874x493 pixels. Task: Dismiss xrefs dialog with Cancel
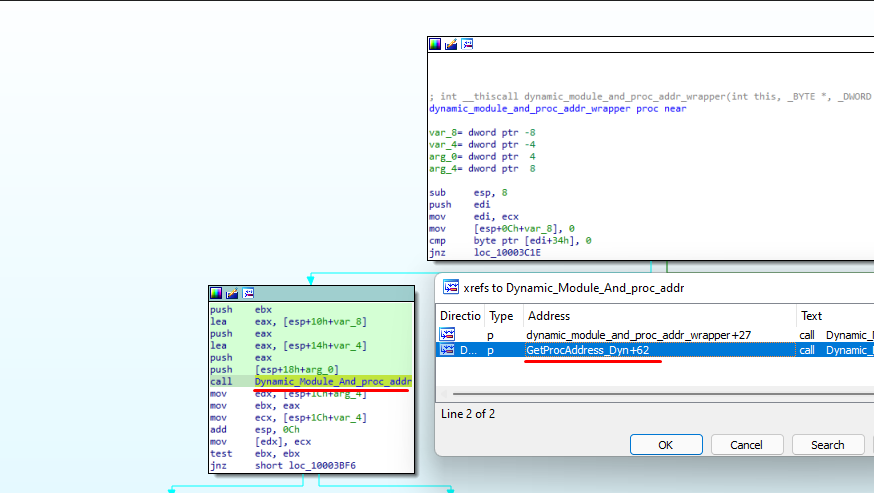click(x=747, y=444)
